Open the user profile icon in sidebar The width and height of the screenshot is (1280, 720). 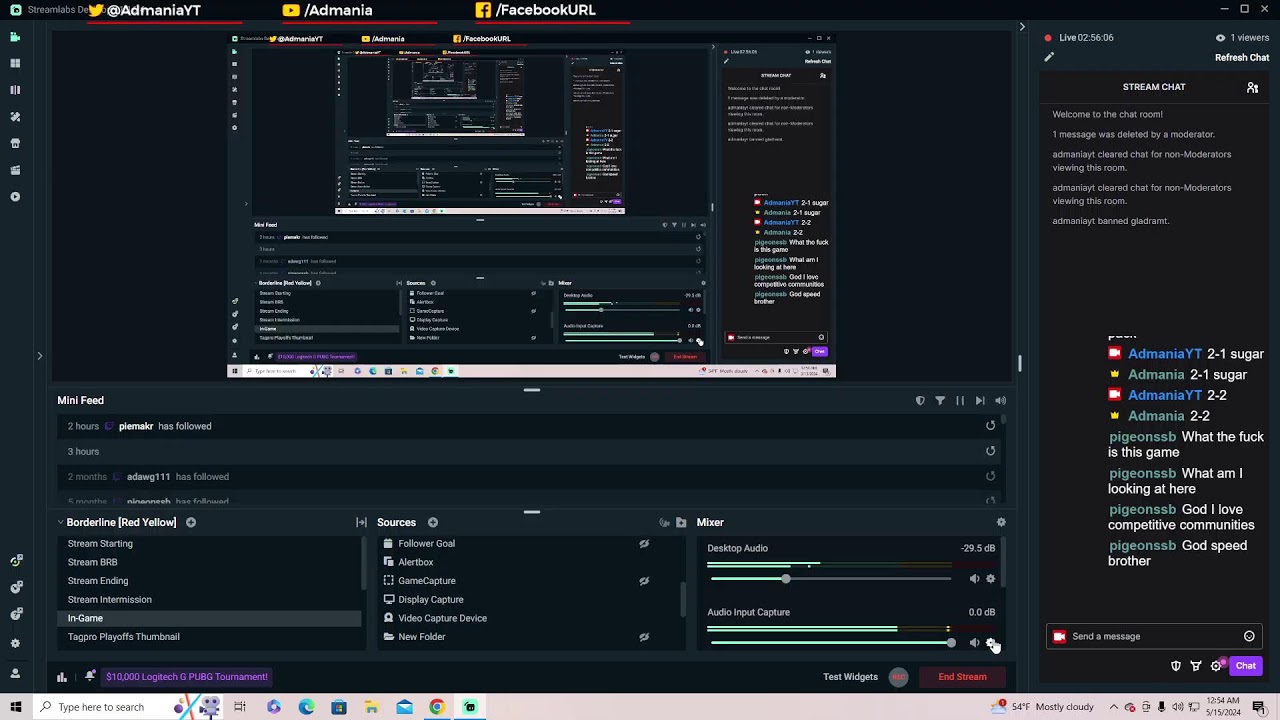[x=15, y=674]
